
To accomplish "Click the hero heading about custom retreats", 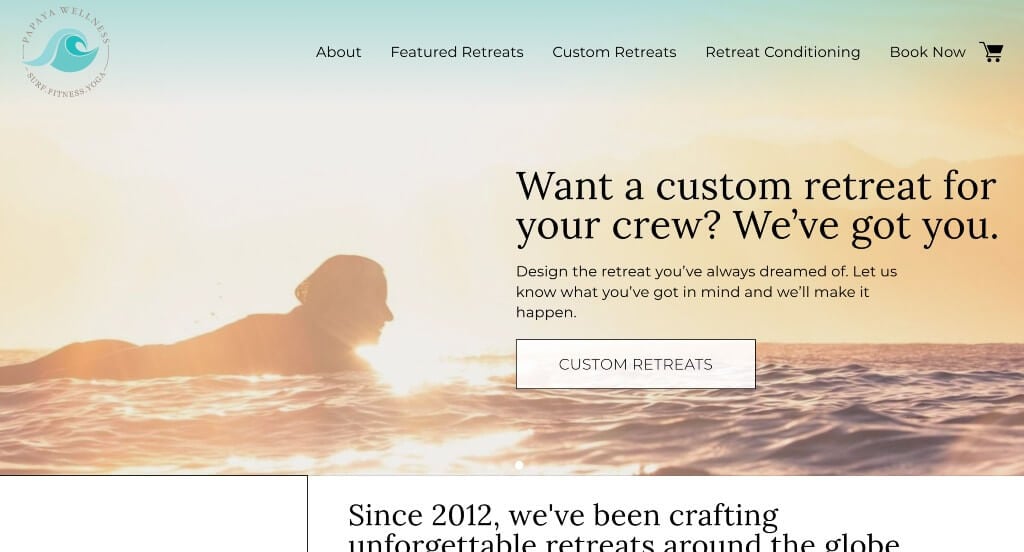I will [x=757, y=206].
